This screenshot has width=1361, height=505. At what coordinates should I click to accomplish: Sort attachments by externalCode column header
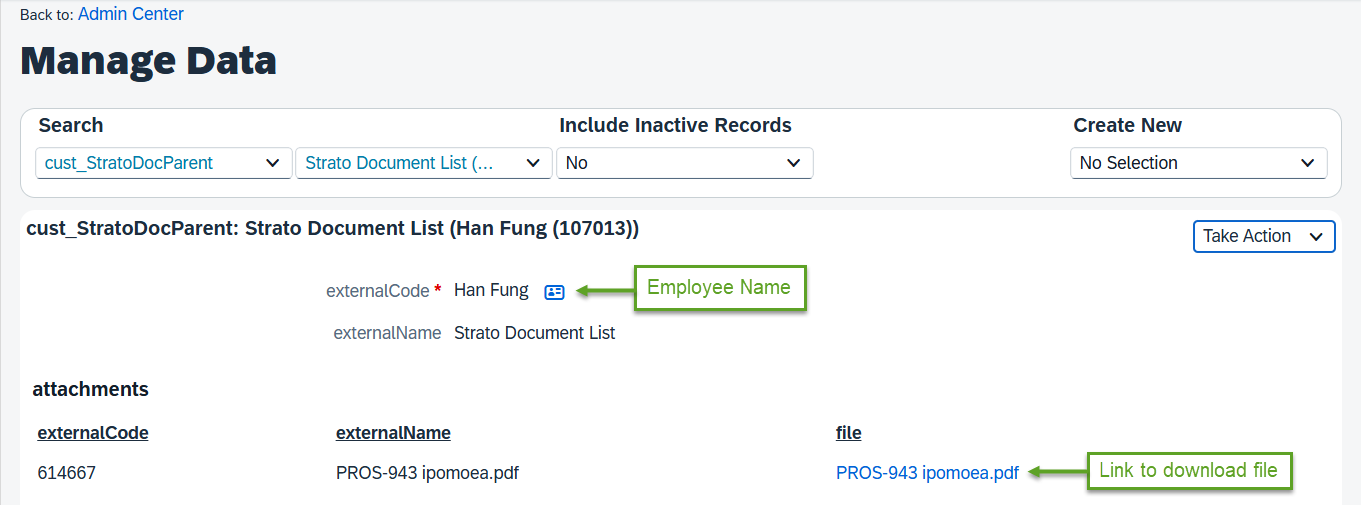click(x=93, y=433)
